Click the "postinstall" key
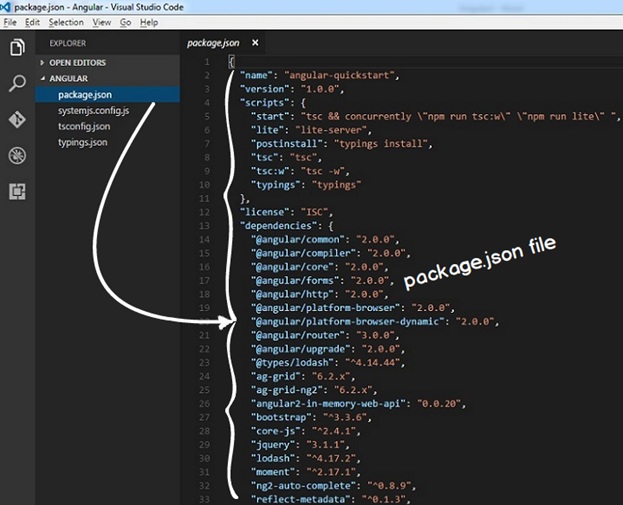This screenshot has width=623, height=505. point(287,144)
